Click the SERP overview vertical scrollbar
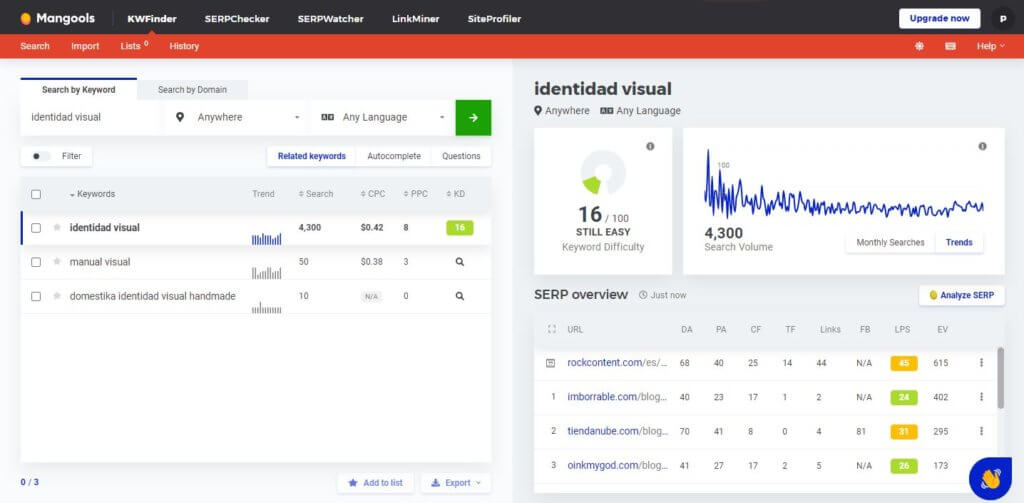1024x503 pixels. tap(1000, 378)
